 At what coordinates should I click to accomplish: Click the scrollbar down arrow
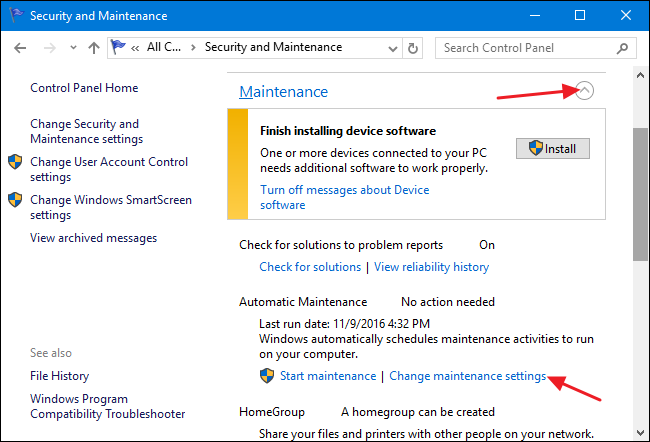(640, 433)
